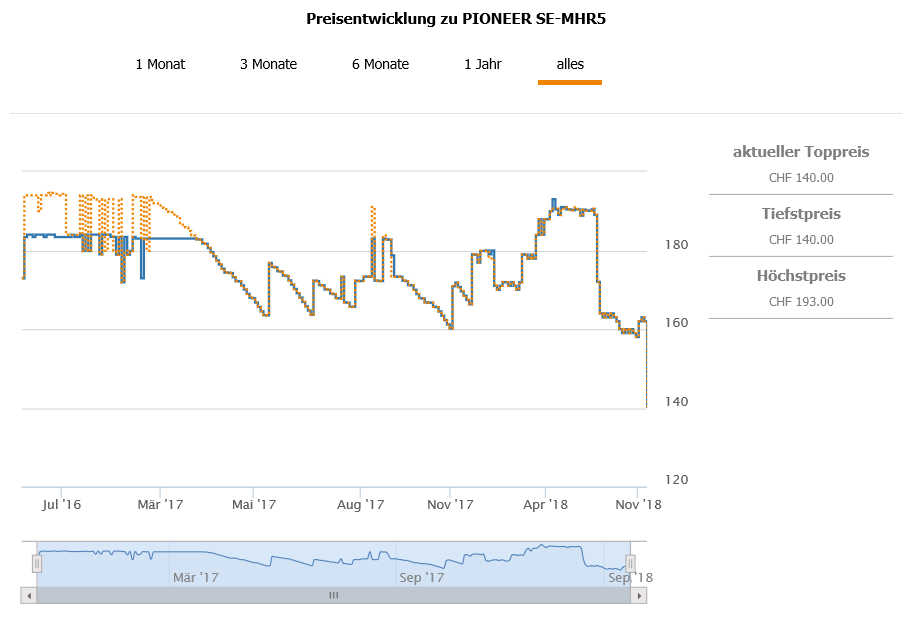
Task: Click the scrollbar left arrow button
Action: [29, 595]
